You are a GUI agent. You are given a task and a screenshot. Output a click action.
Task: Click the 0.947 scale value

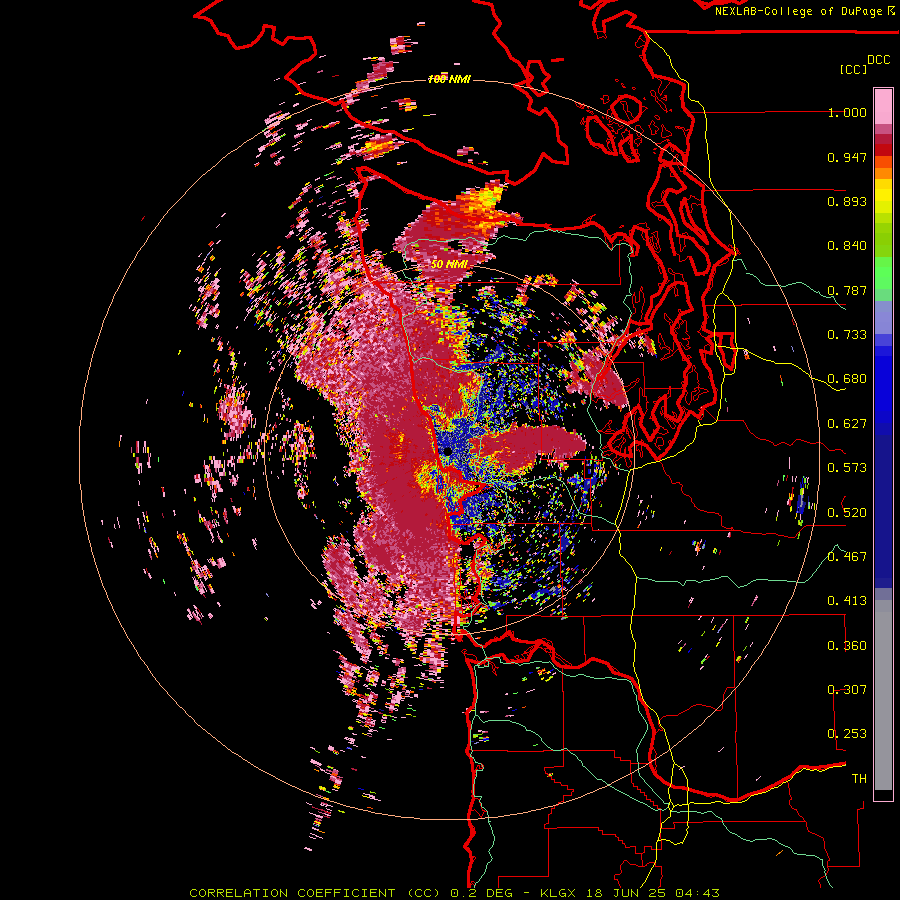[847, 157]
